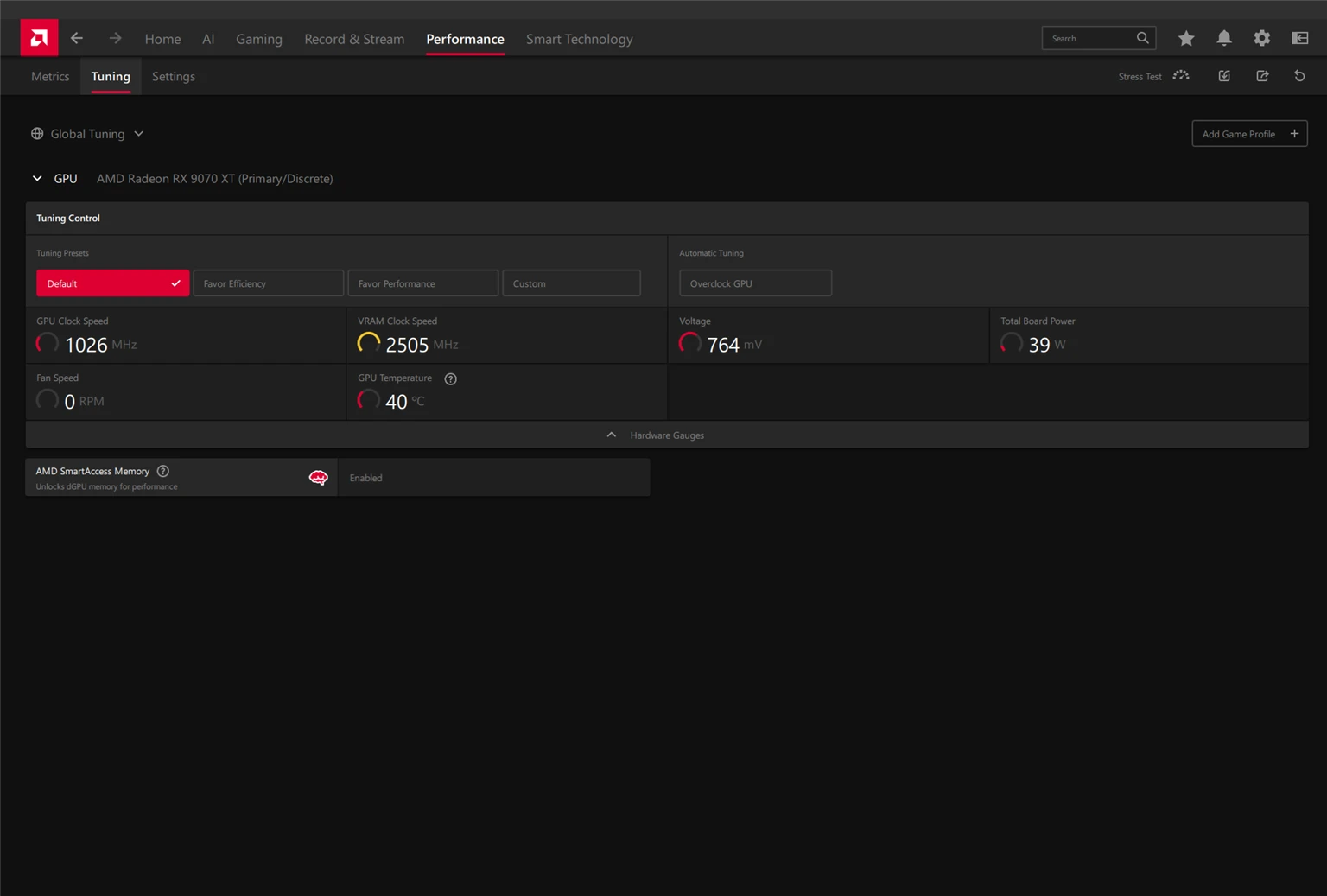Switch to Record & Stream tab
The height and width of the screenshot is (896, 1327).
coord(354,39)
